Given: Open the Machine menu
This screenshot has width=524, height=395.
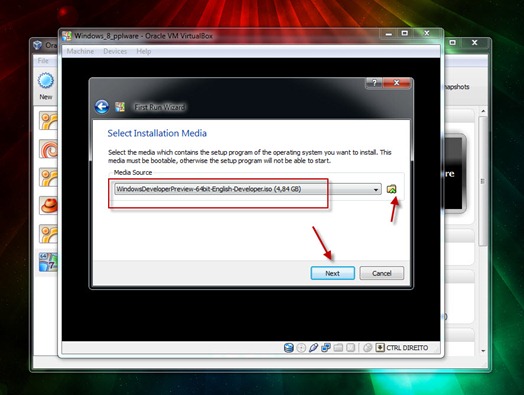Looking at the screenshot, I should click(x=80, y=51).
